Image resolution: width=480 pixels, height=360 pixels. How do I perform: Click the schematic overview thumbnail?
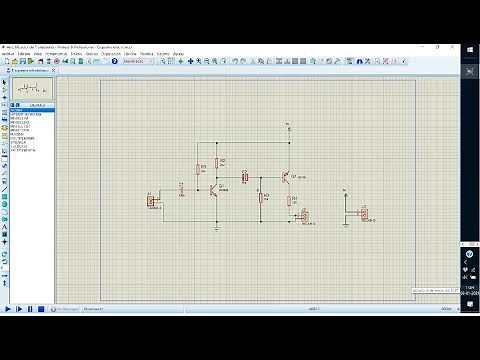click(x=32, y=89)
